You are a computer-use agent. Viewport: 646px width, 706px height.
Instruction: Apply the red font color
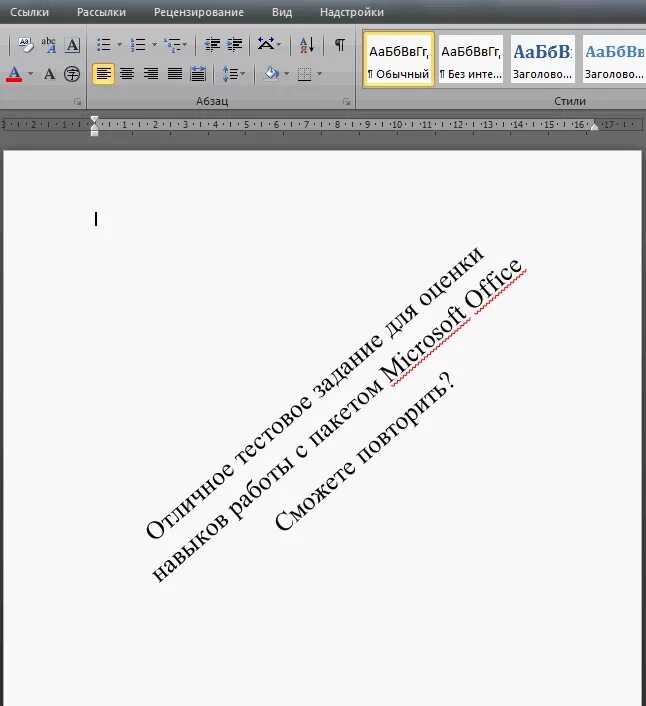click(14, 73)
